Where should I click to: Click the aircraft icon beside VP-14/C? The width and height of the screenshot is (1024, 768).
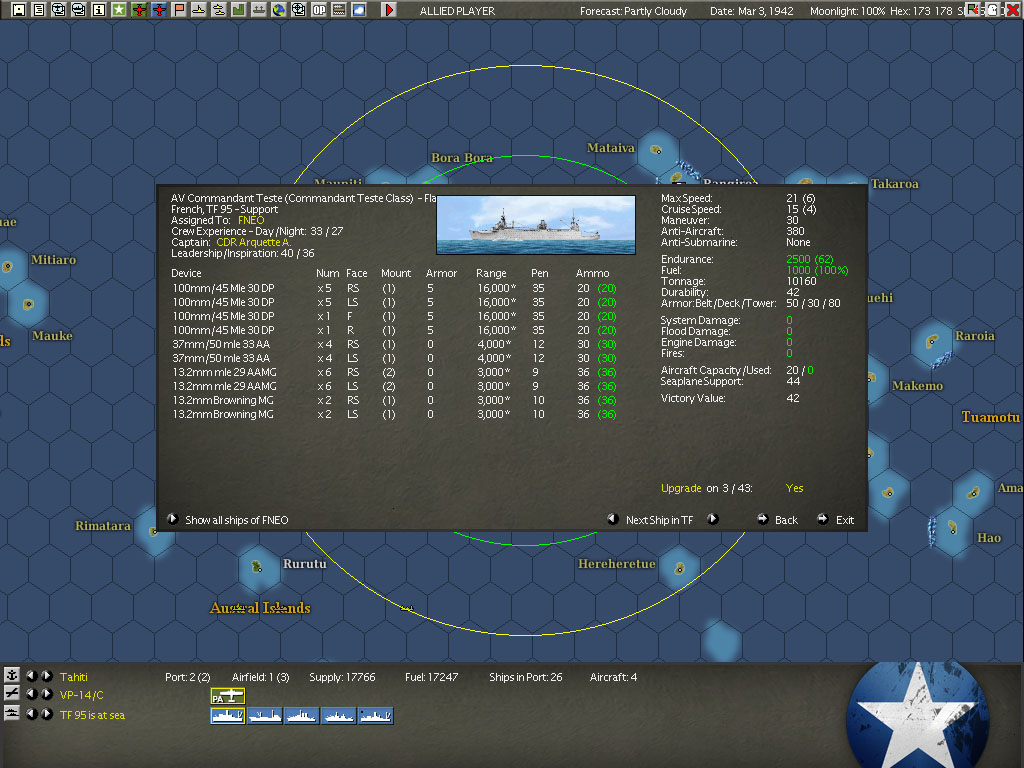[12, 694]
